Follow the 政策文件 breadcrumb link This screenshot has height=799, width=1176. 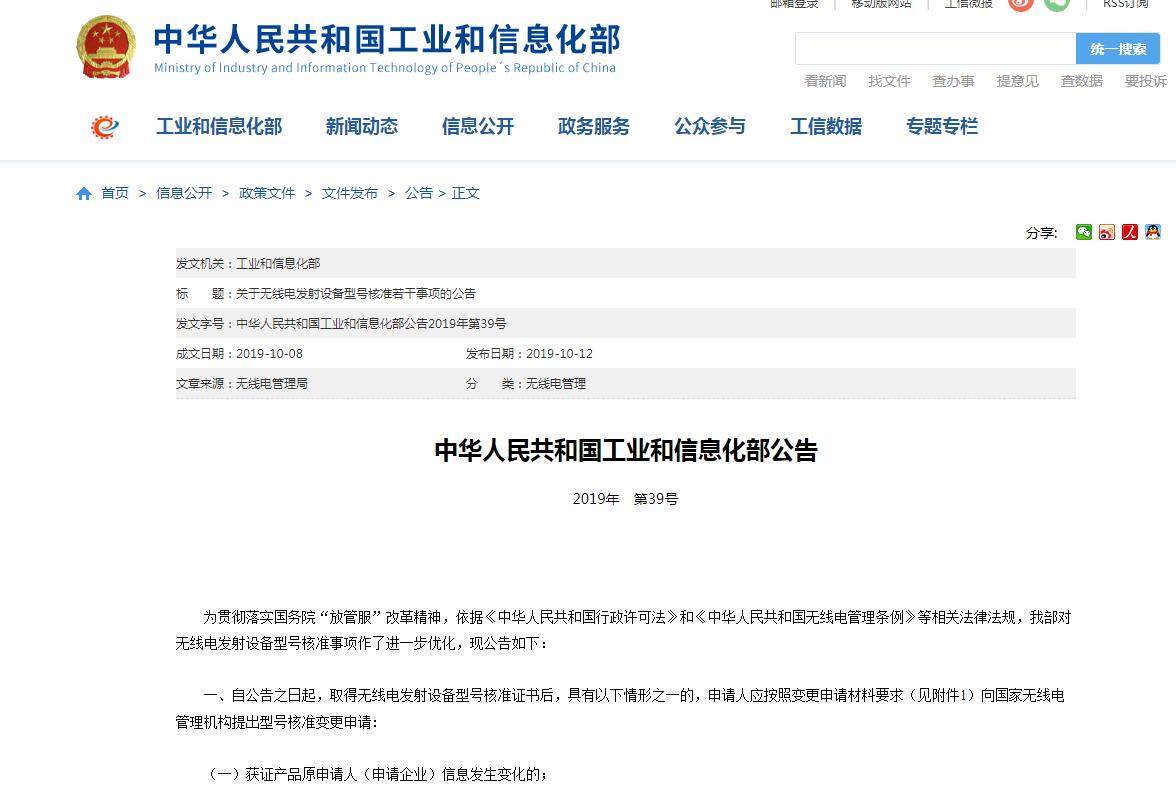267,193
